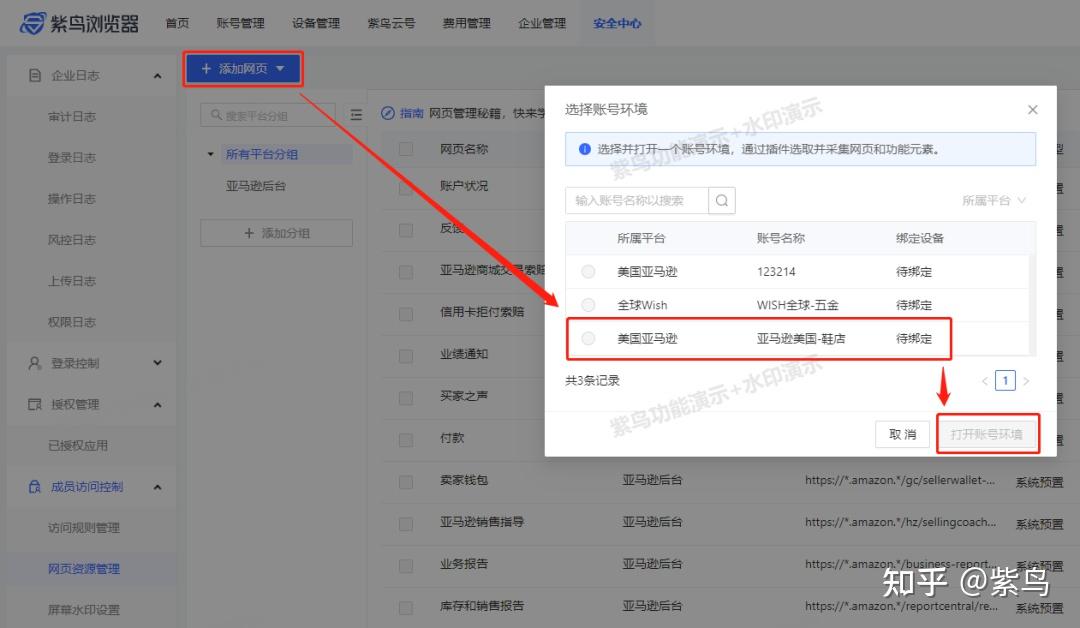The height and width of the screenshot is (628, 1080).
Task: Go to previous page arrow in dialog
Action: (x=984, y=381)
